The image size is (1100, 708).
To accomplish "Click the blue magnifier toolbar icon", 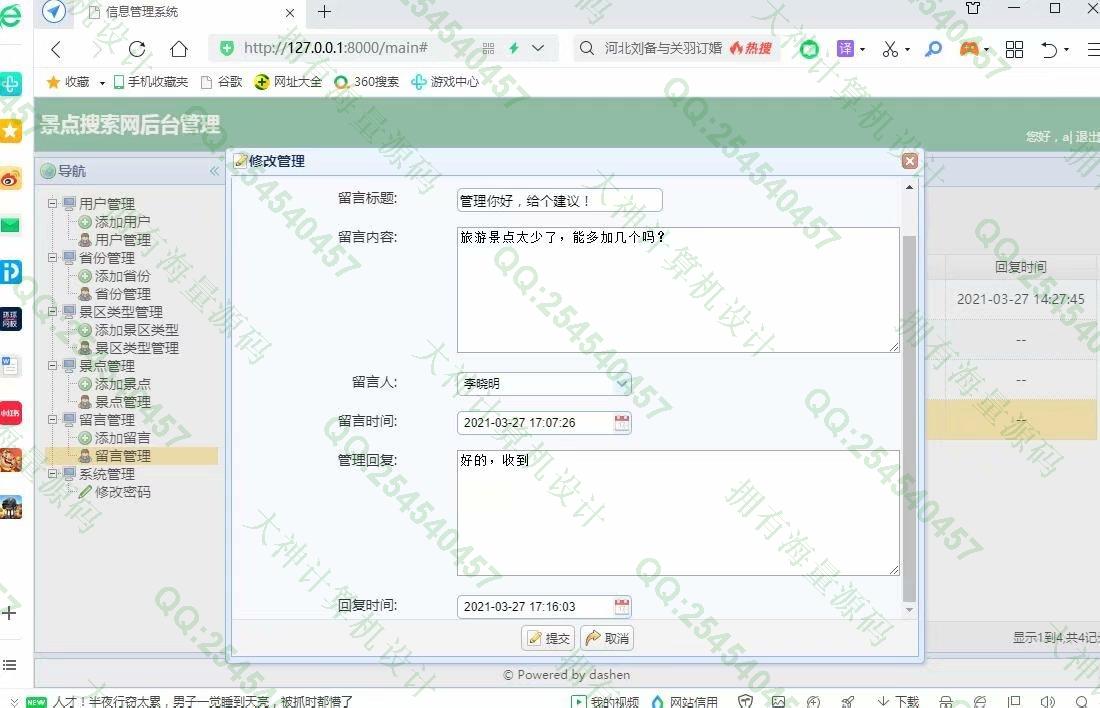I will point(933,48).
